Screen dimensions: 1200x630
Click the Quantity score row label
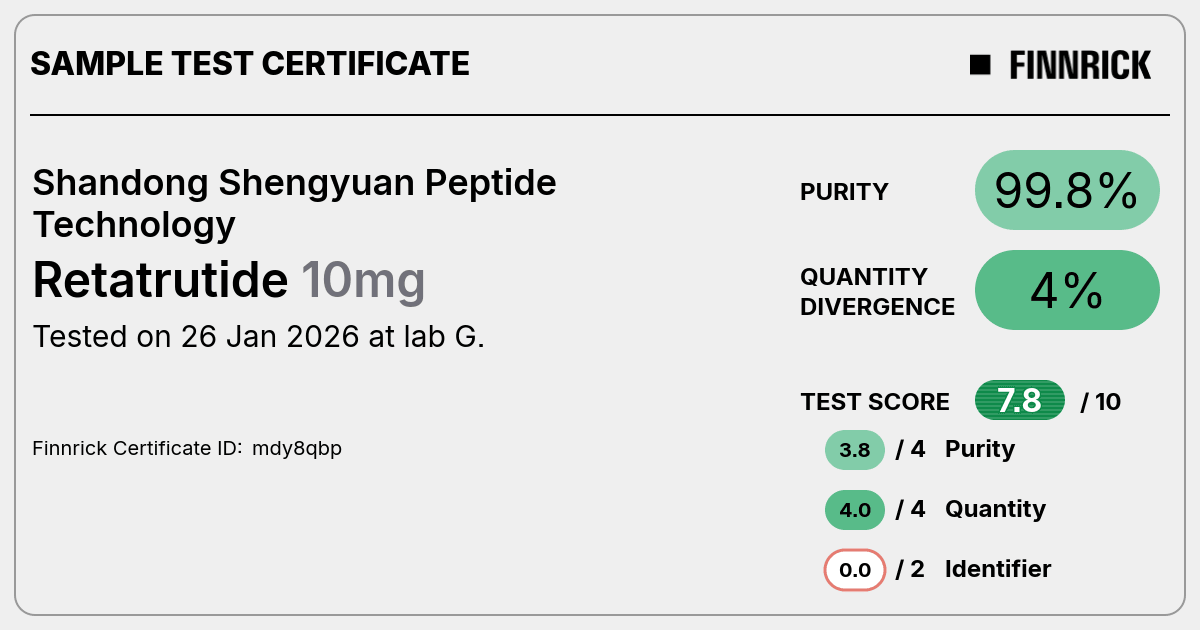tap(995, 509)
